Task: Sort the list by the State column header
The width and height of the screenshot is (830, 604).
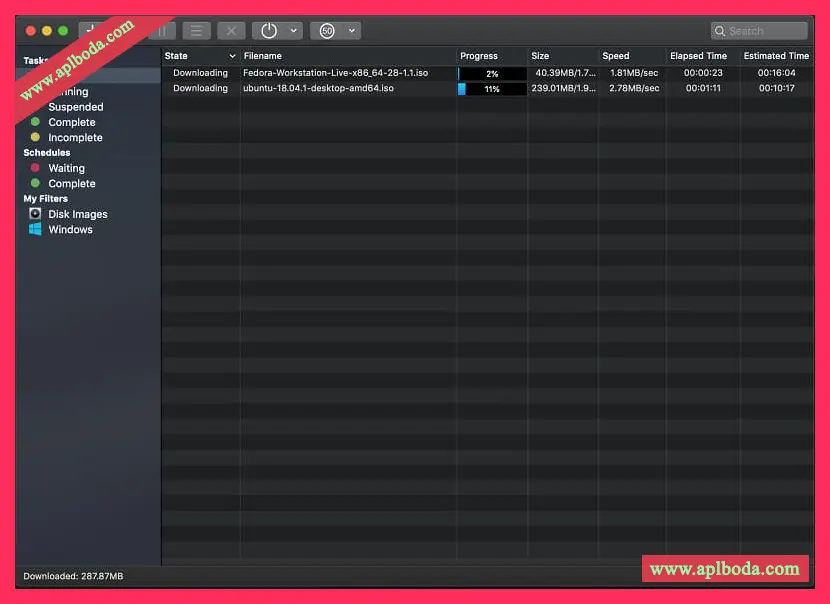Action: point(200,56)
